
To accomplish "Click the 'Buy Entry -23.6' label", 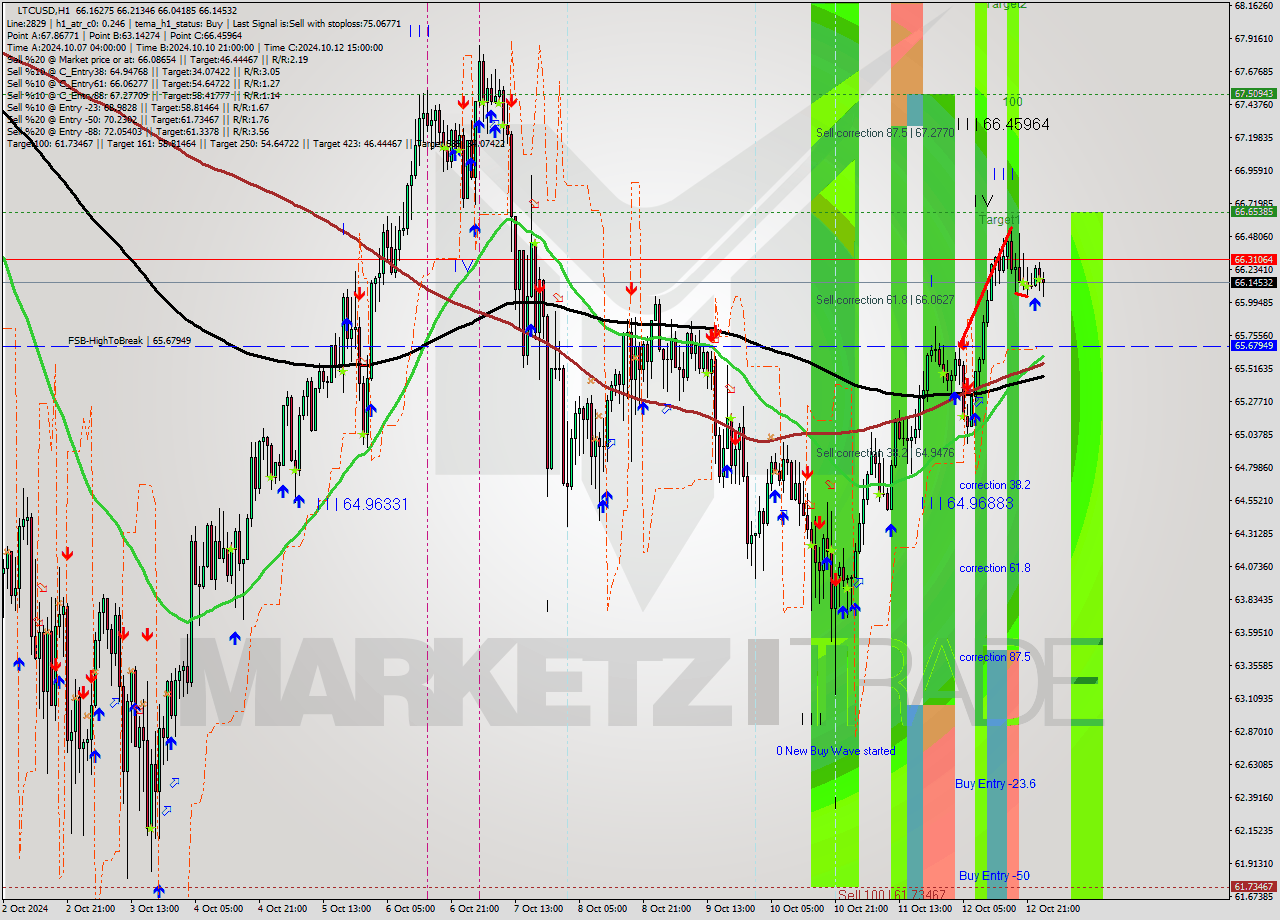I will (x=995, y=784).
